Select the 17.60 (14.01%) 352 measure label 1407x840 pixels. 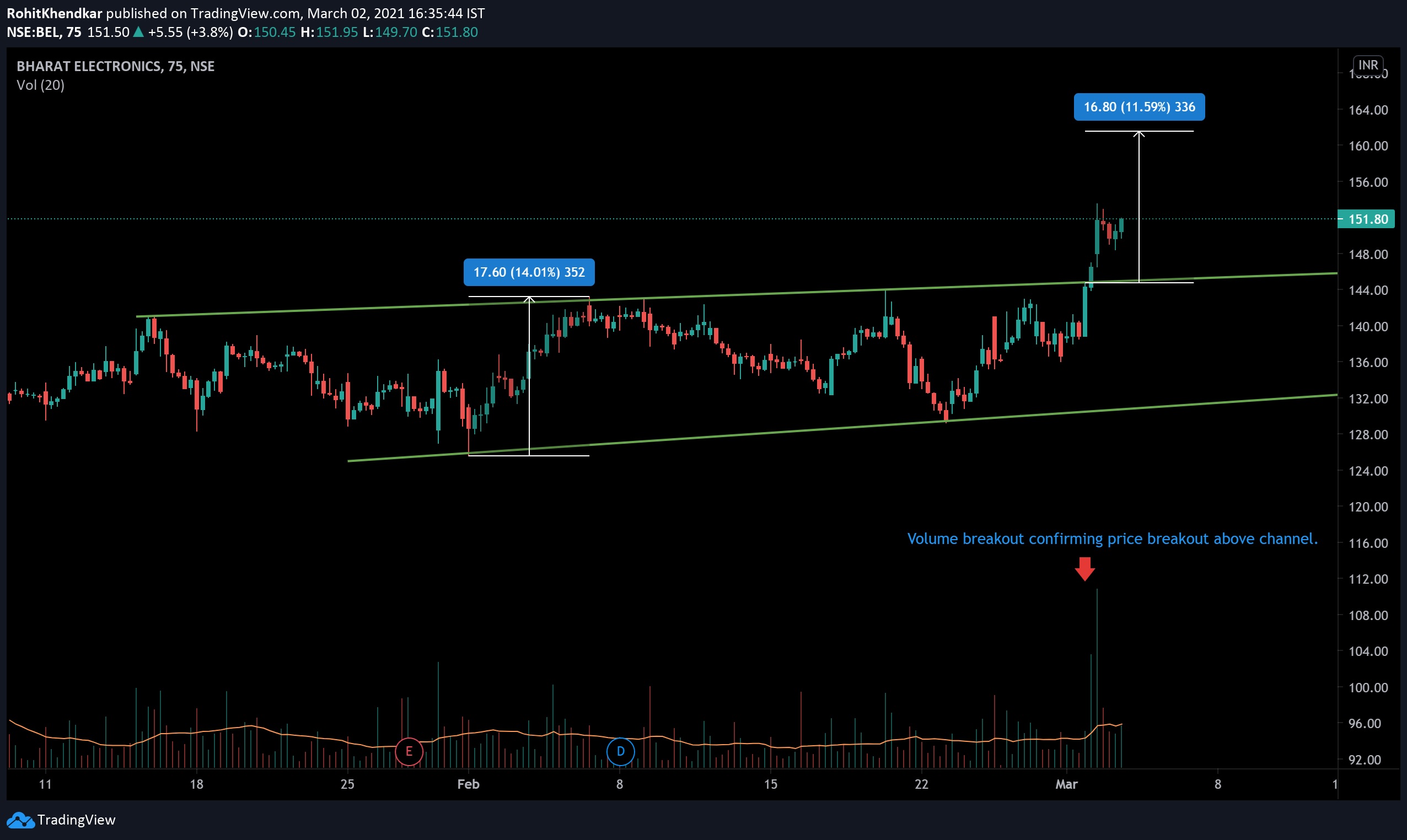[x=529, y=272]
